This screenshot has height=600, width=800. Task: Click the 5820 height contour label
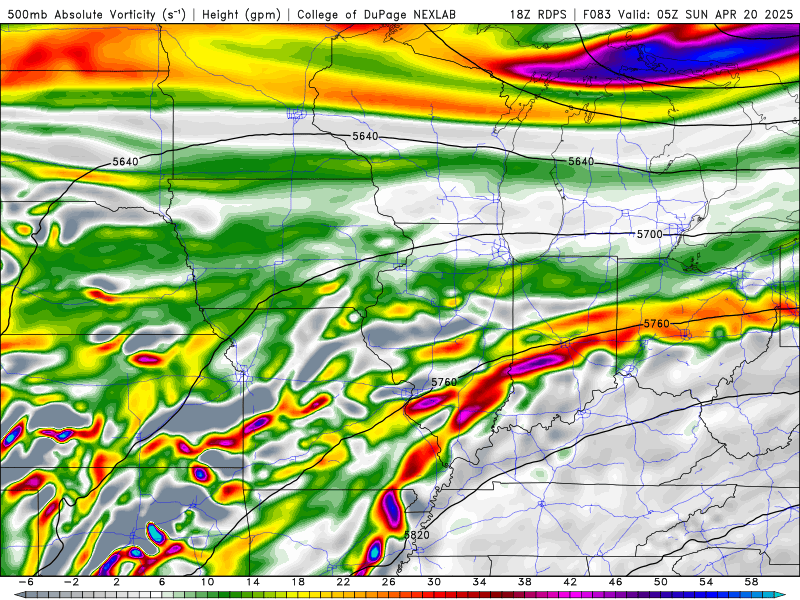click(x=417, y=535)
